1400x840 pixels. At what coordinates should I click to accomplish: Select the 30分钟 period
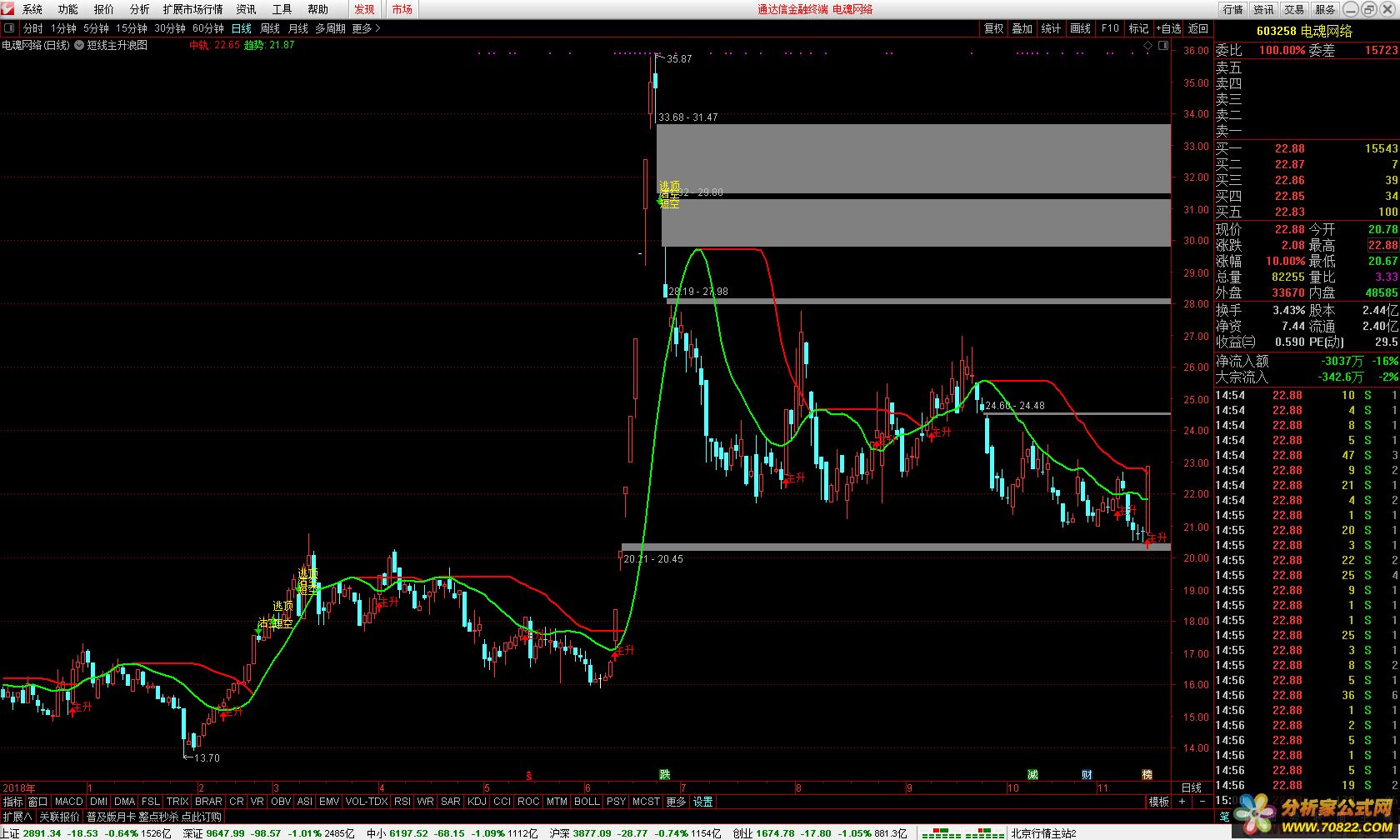[x=169, y=28]
